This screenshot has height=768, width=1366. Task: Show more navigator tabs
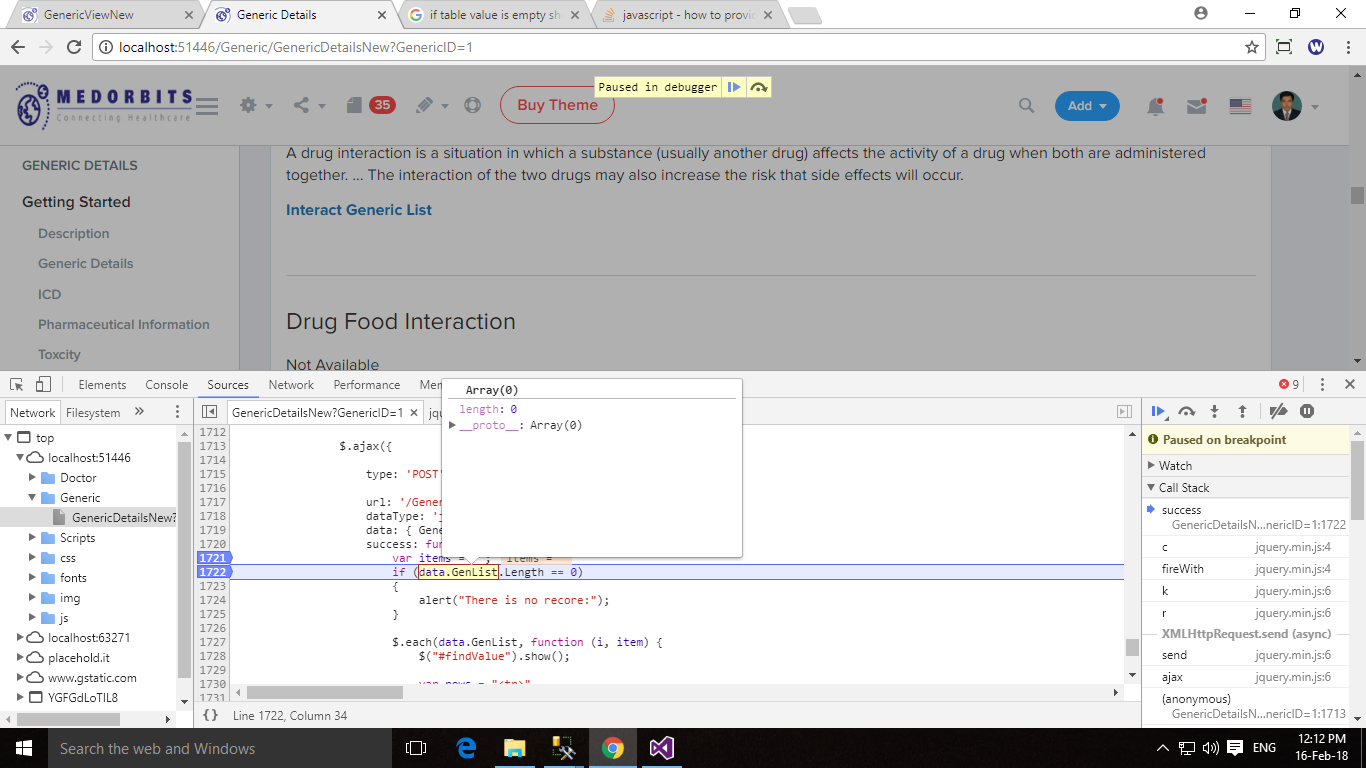point(139,412)
